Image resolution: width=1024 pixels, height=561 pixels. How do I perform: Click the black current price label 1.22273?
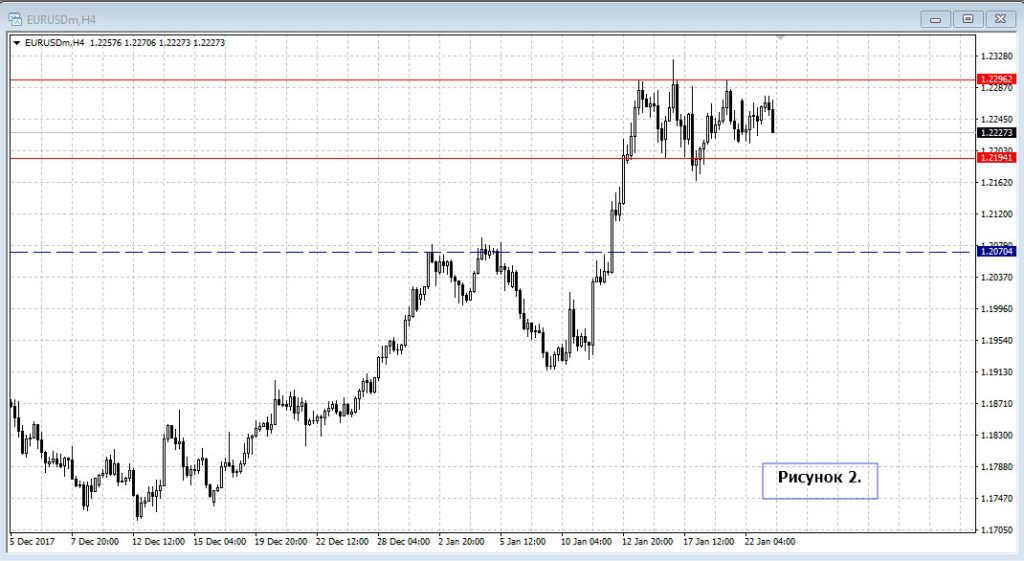click(x=997, y=132)
